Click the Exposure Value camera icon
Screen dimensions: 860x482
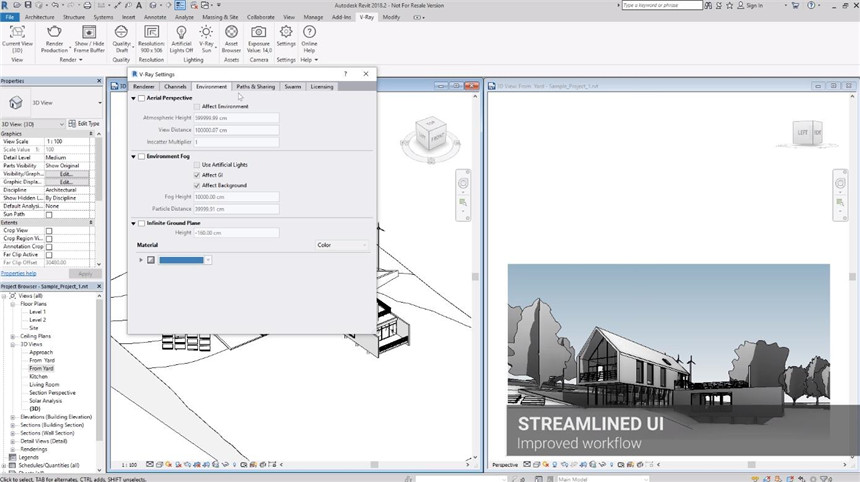click(259, 33)
